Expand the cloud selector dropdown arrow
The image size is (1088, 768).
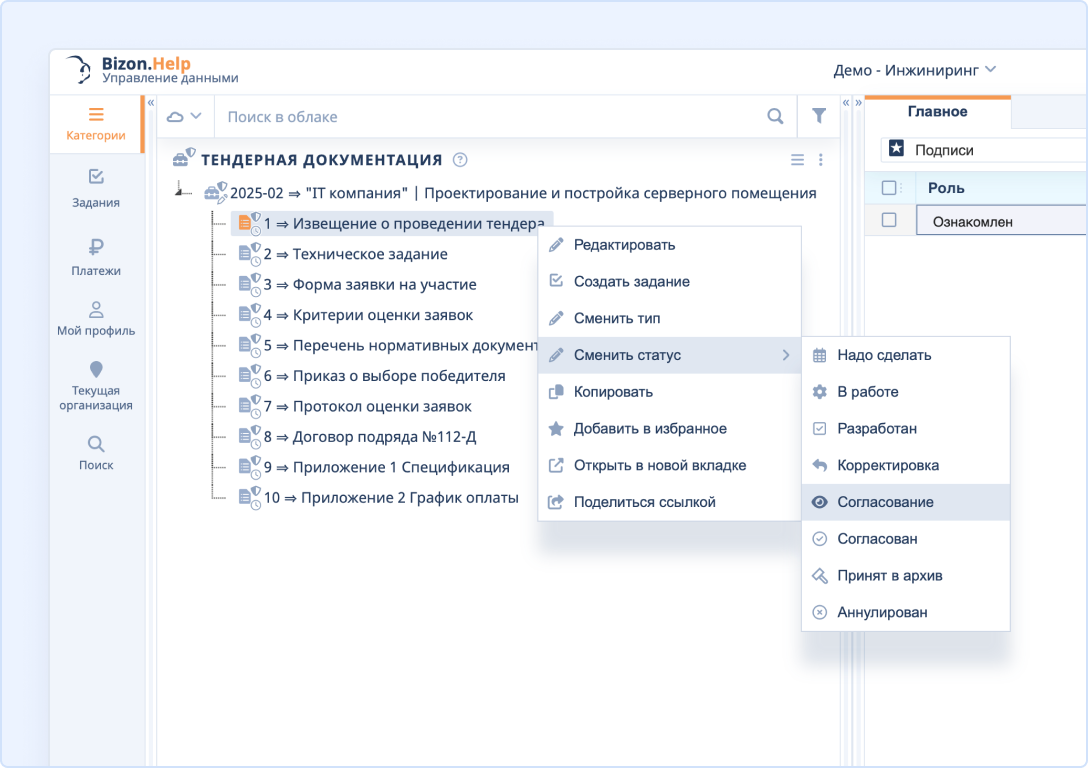(197, 116)
